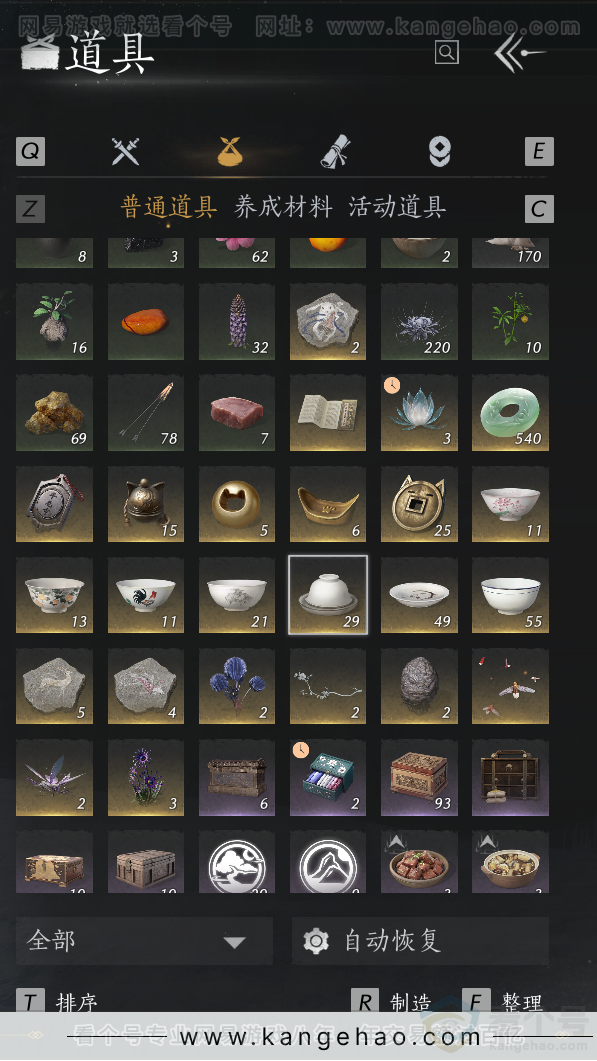Expand the 全部 filter dropdown
The width and height of the screenshot is (597, 1061).
point(144,941)
